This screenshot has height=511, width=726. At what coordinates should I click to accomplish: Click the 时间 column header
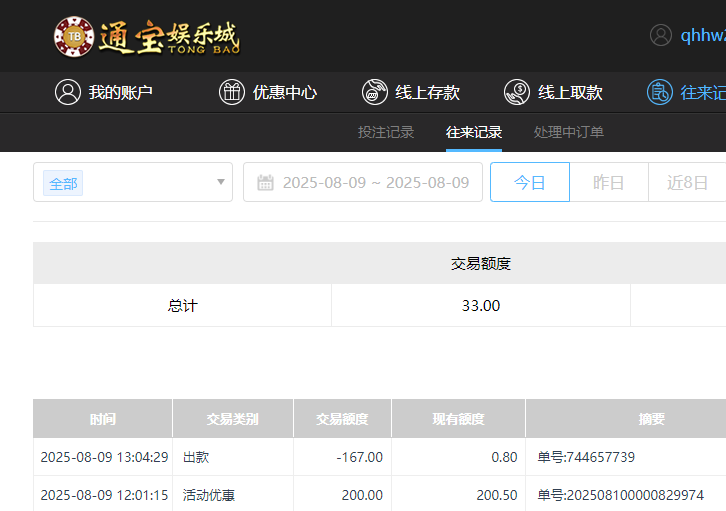tap(102, 419)
